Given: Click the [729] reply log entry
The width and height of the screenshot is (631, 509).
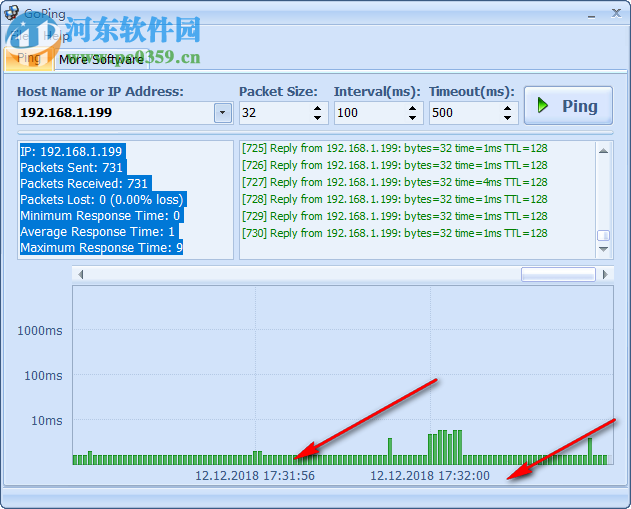Looking at the screenshot, I should coord(394,216).
